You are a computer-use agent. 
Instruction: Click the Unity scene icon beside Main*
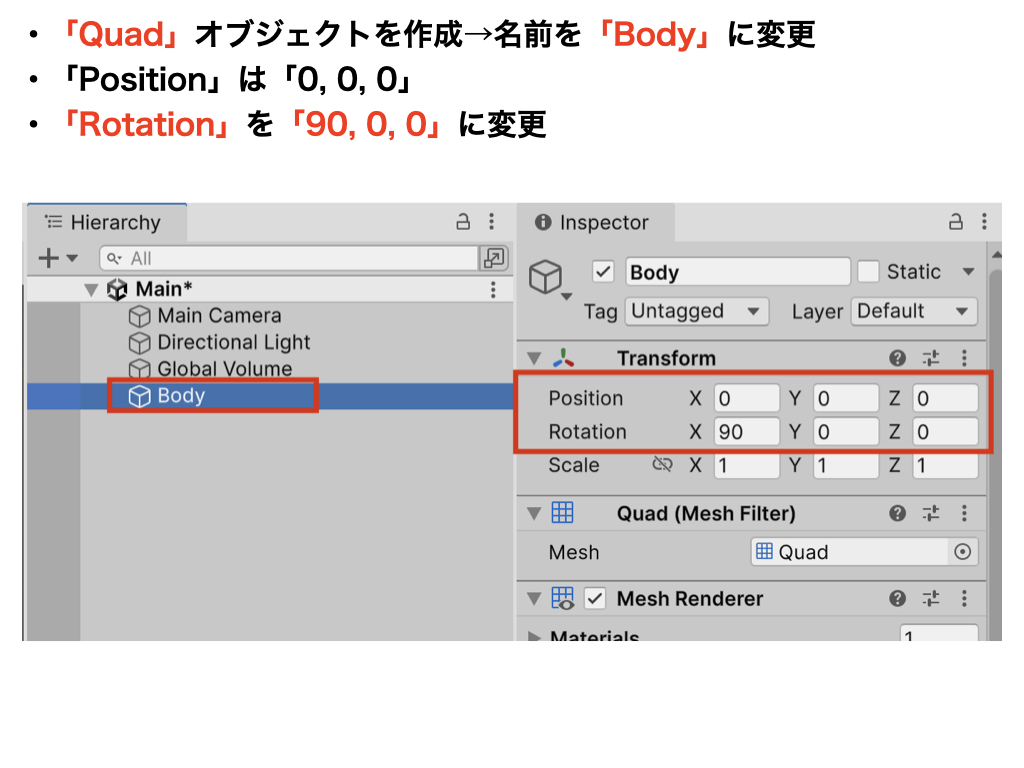117,289
